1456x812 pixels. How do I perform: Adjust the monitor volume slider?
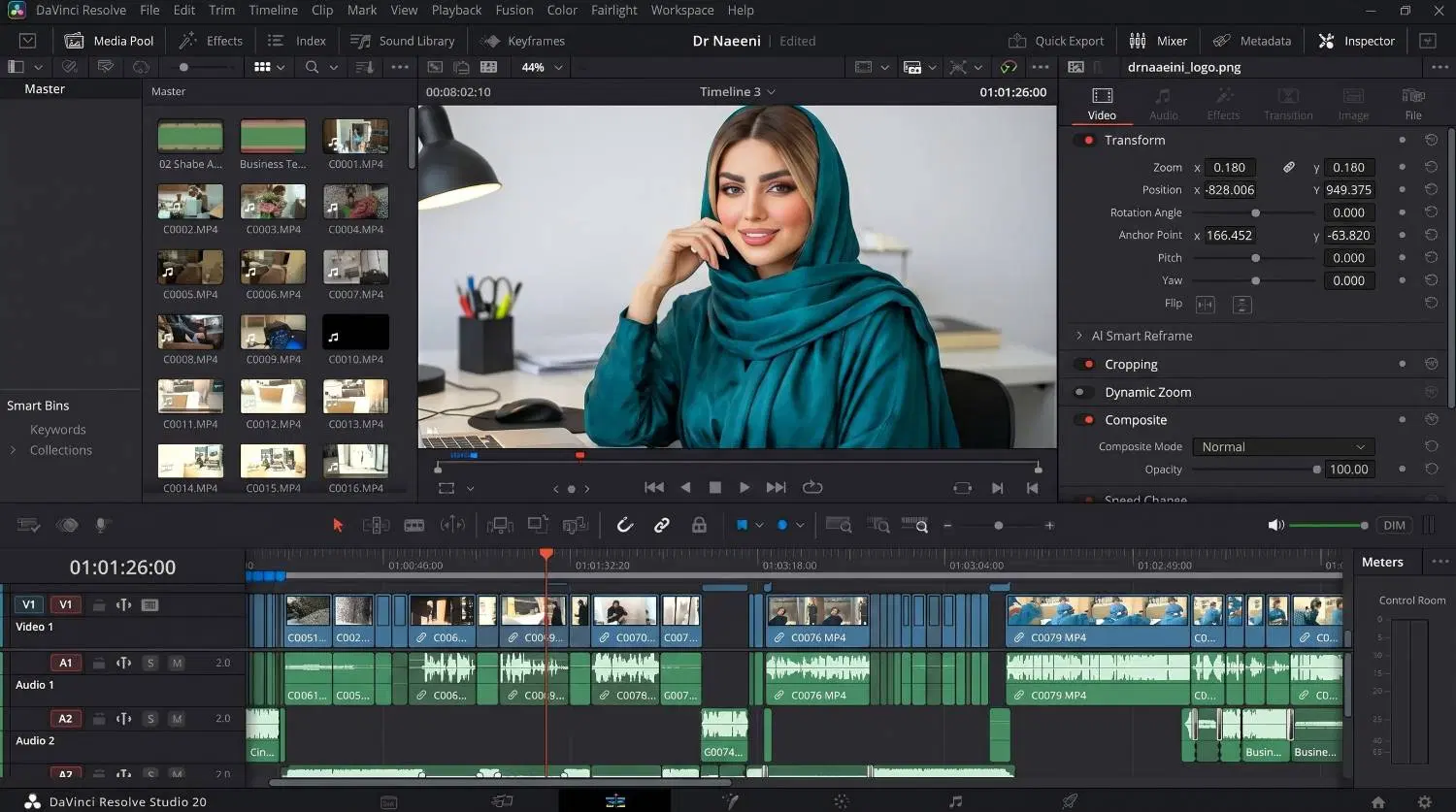[1329, 525]
